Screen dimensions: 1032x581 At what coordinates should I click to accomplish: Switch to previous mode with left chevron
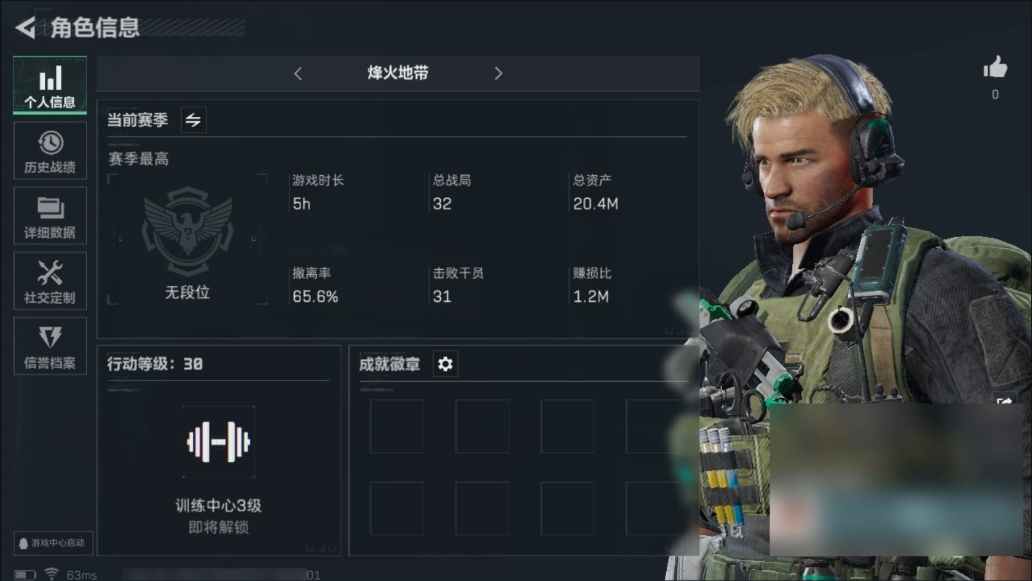point(298,74)
